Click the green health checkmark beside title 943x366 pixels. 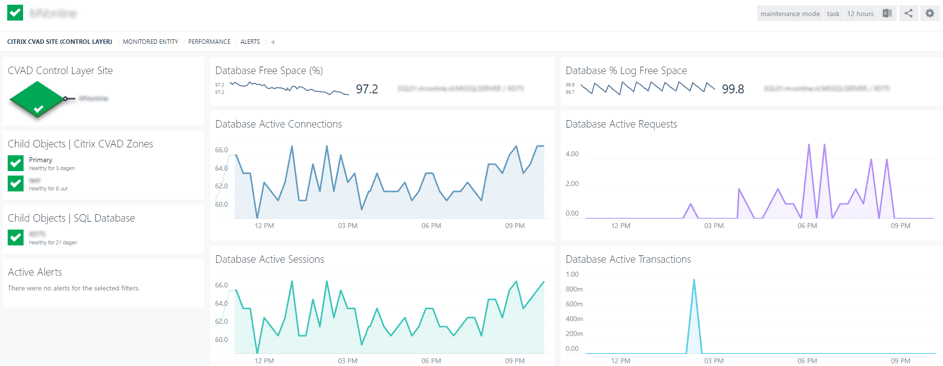click(x=15, y=13)
